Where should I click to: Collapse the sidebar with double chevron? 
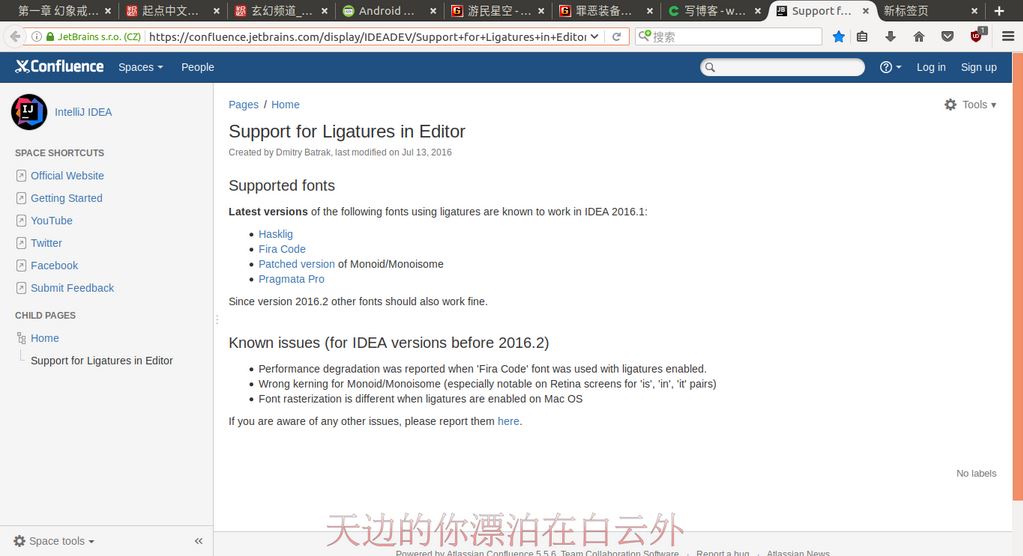(198, 541)
